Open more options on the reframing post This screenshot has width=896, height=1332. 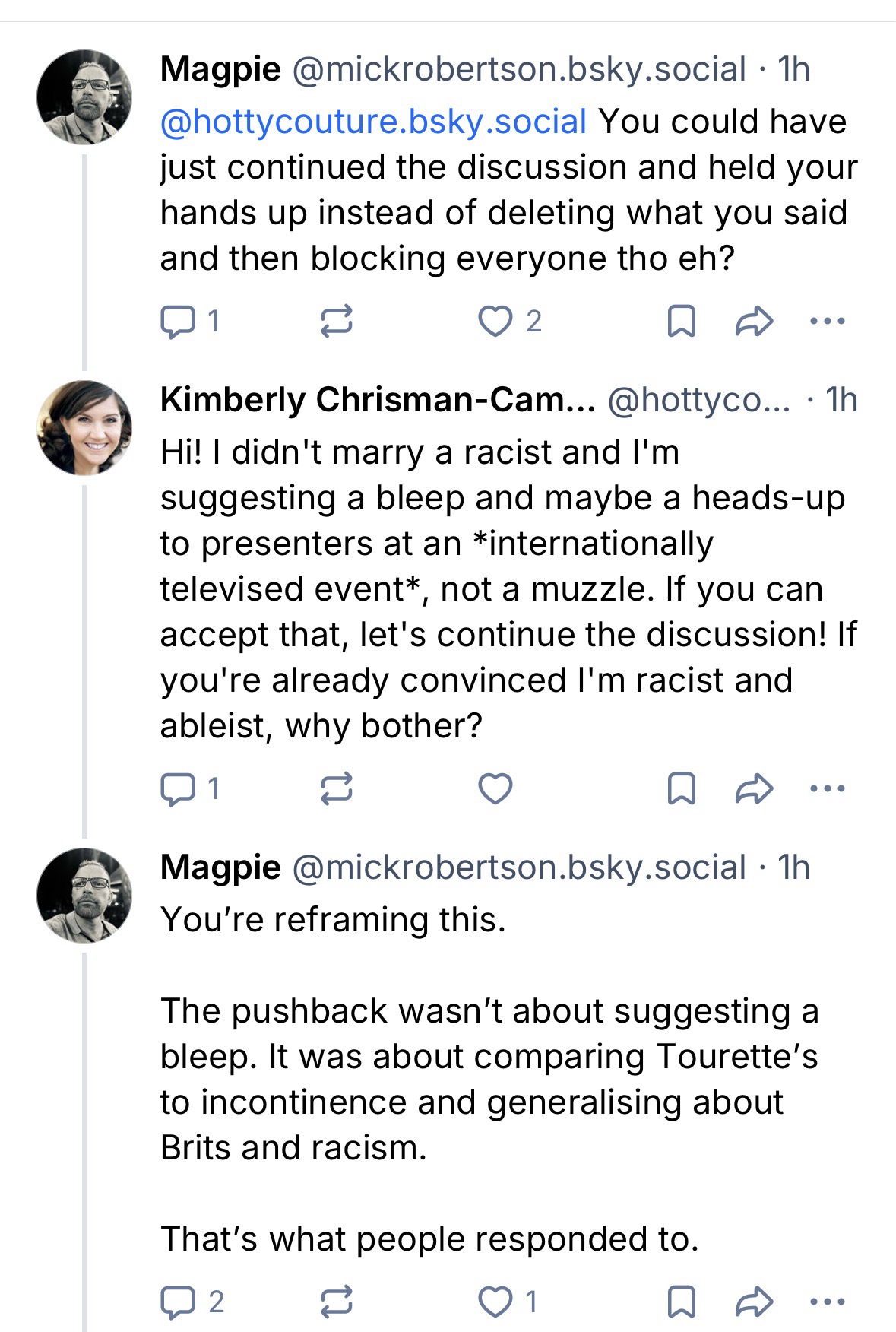click(x=827, y=1302)
